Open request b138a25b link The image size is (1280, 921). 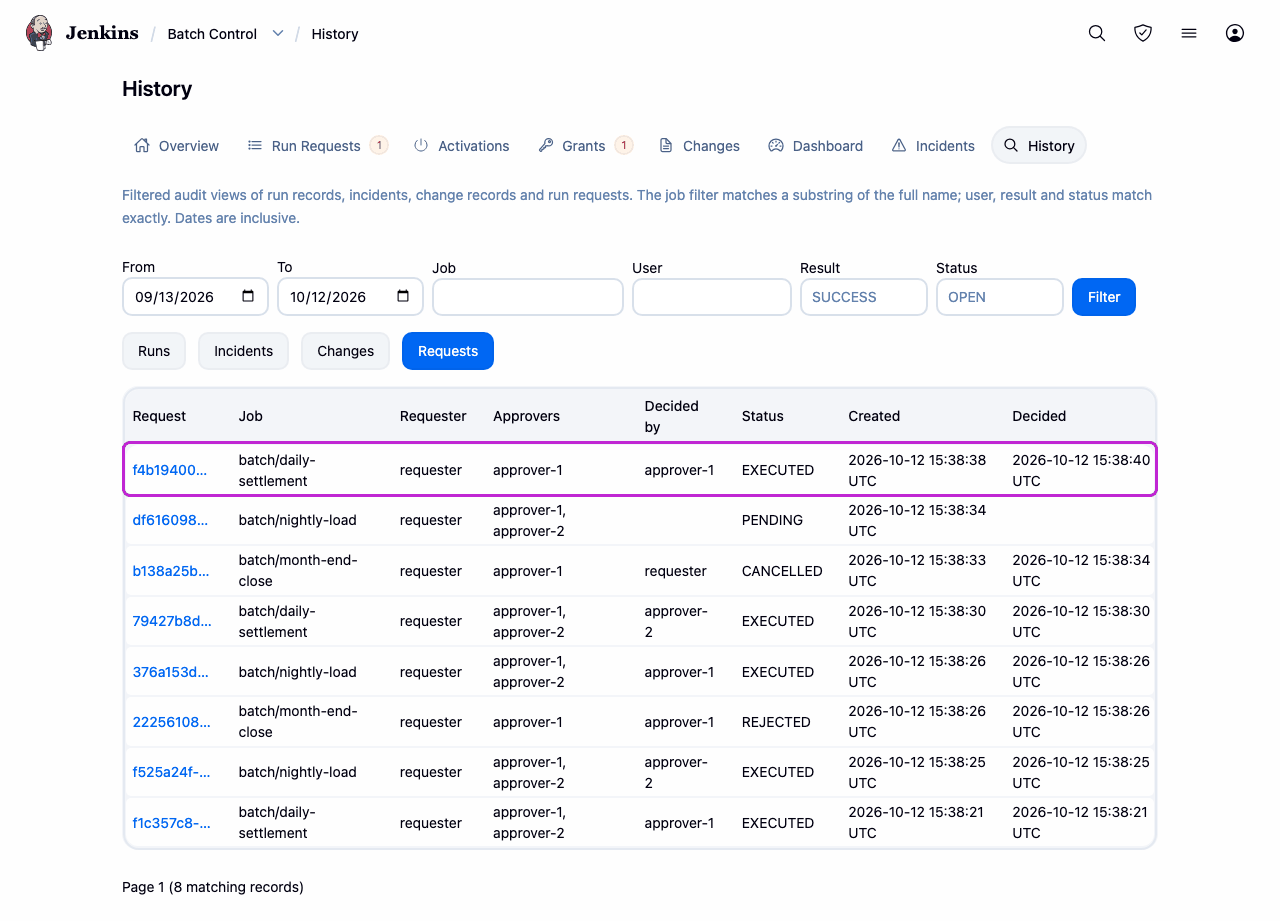click(x=171, y=571)
